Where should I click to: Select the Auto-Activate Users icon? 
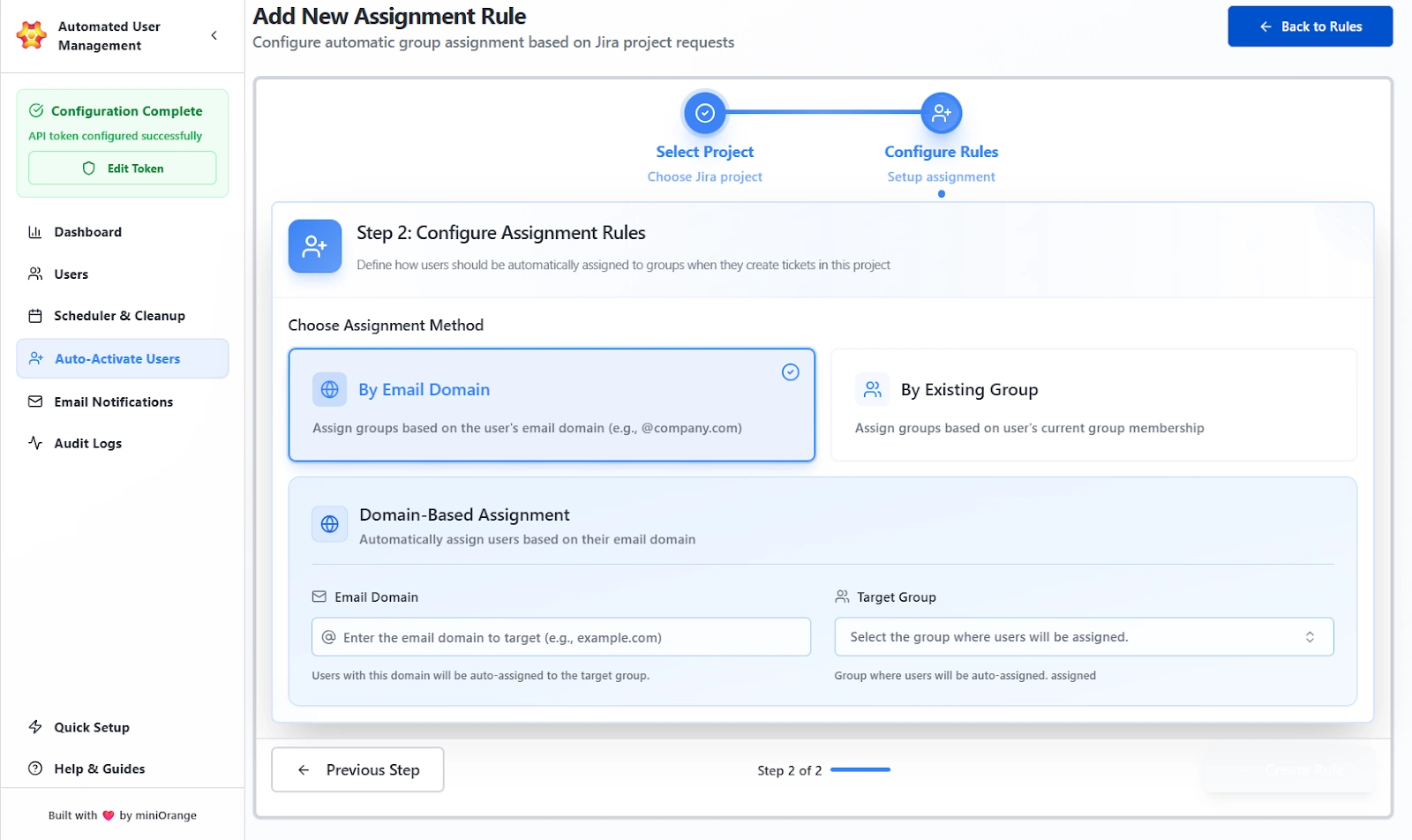click(35, 358)
